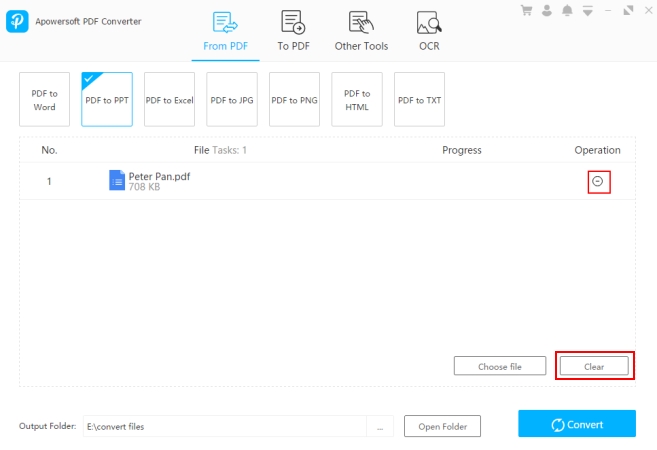Switch to the To PDF tab
Viewport: 657px width, 450px height.
click(x=293, y=32)
